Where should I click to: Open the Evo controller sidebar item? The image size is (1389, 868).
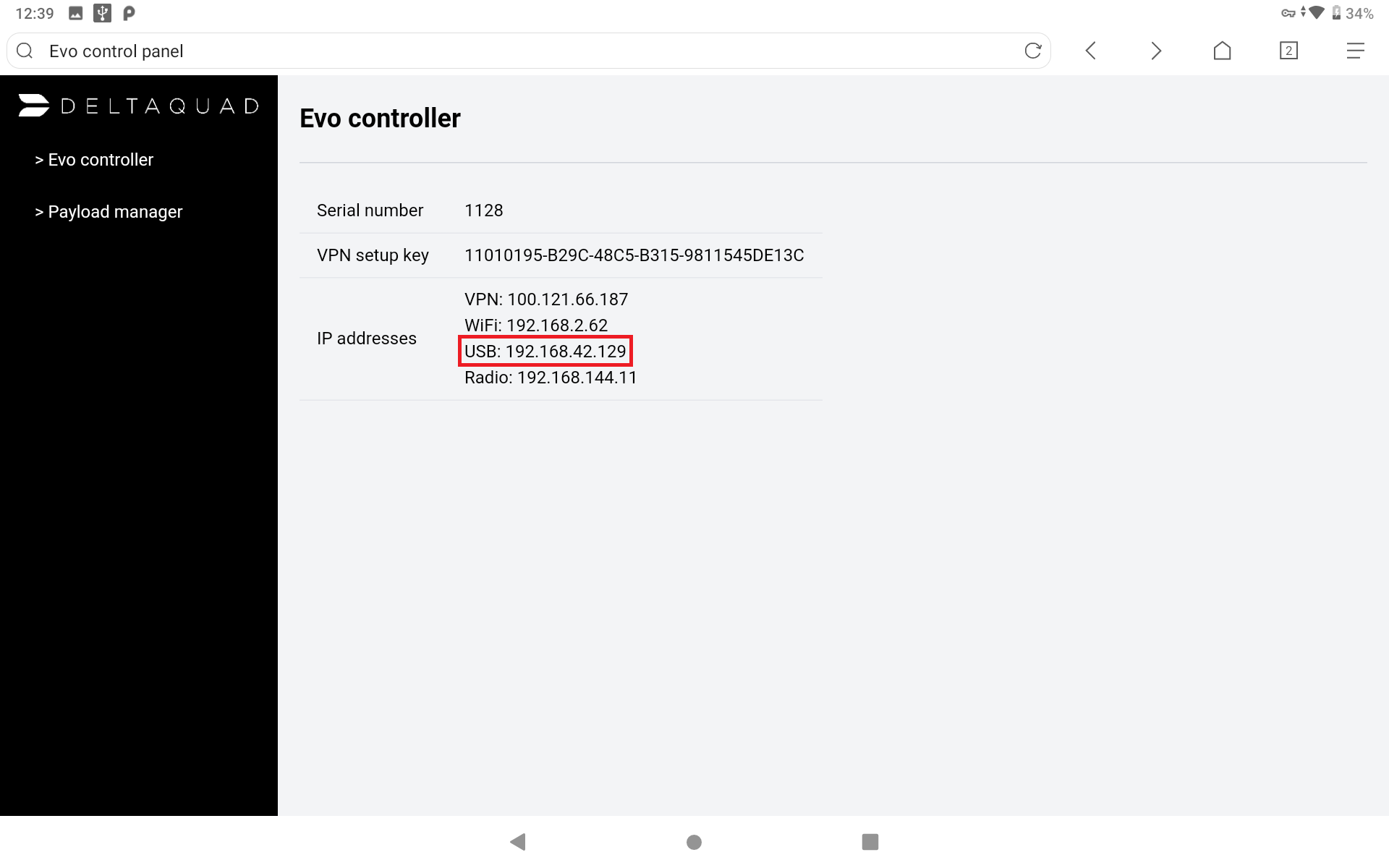pos(94,160)
